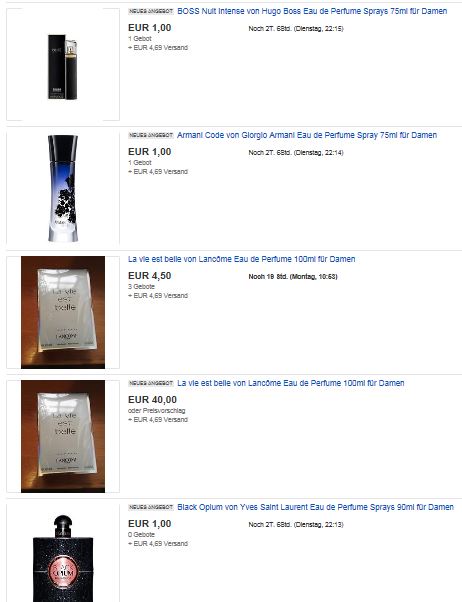Click the Neues Angebot badge on Armani Code
462x602 pixels.
point(151,136)
